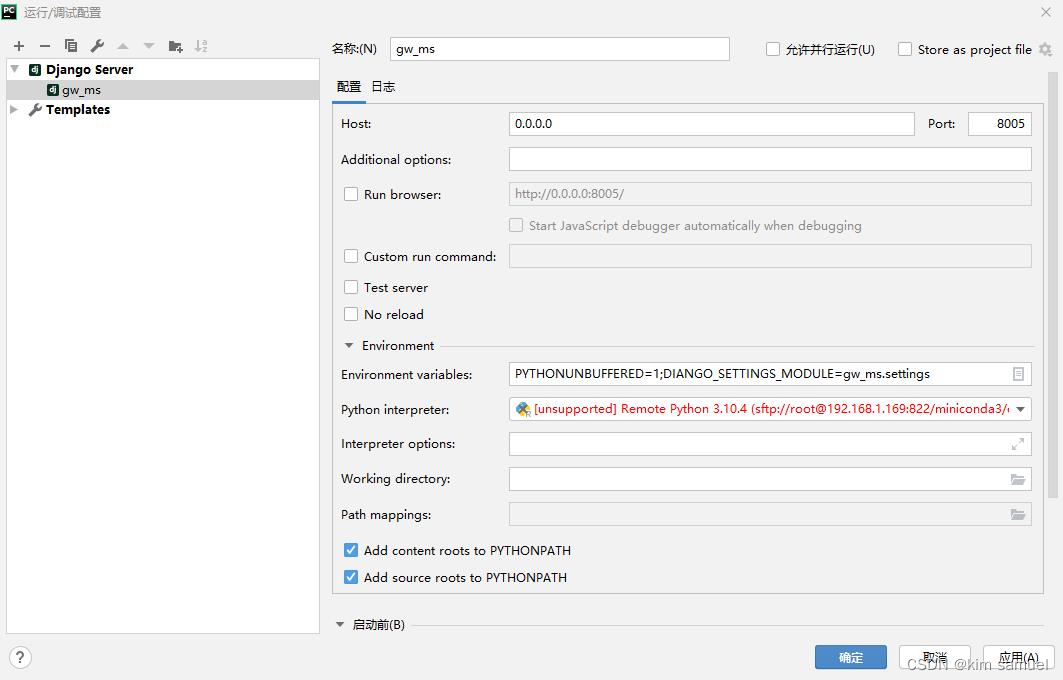
Task: Expand the Templates tree node
Action: point(16,110)
